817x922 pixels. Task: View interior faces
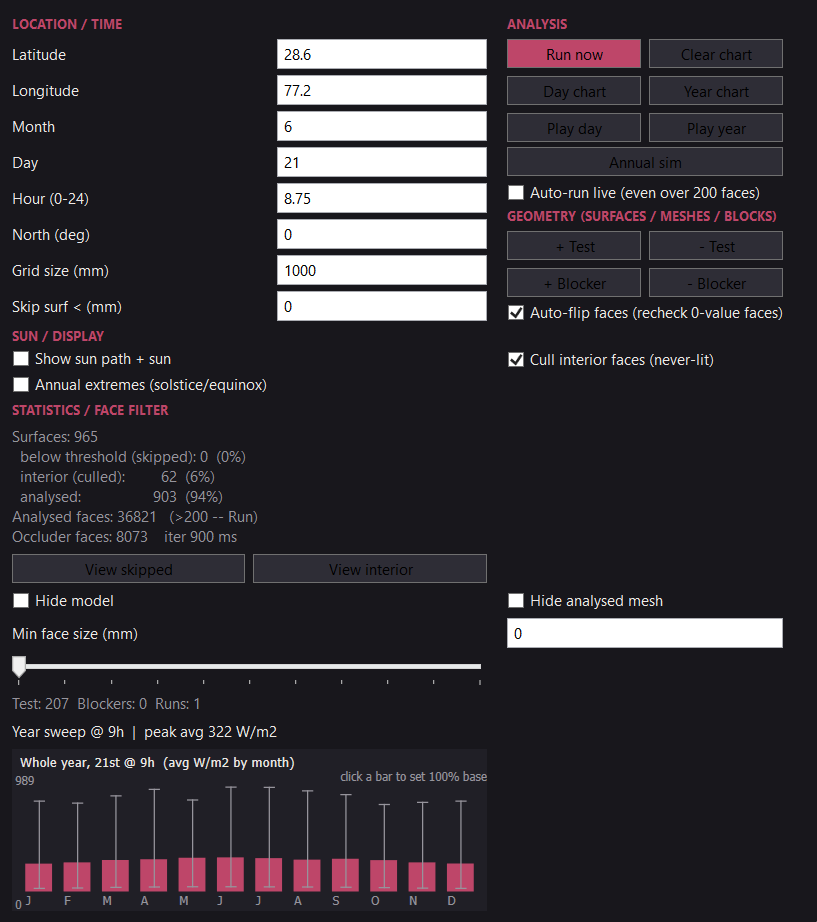(370, 569)
